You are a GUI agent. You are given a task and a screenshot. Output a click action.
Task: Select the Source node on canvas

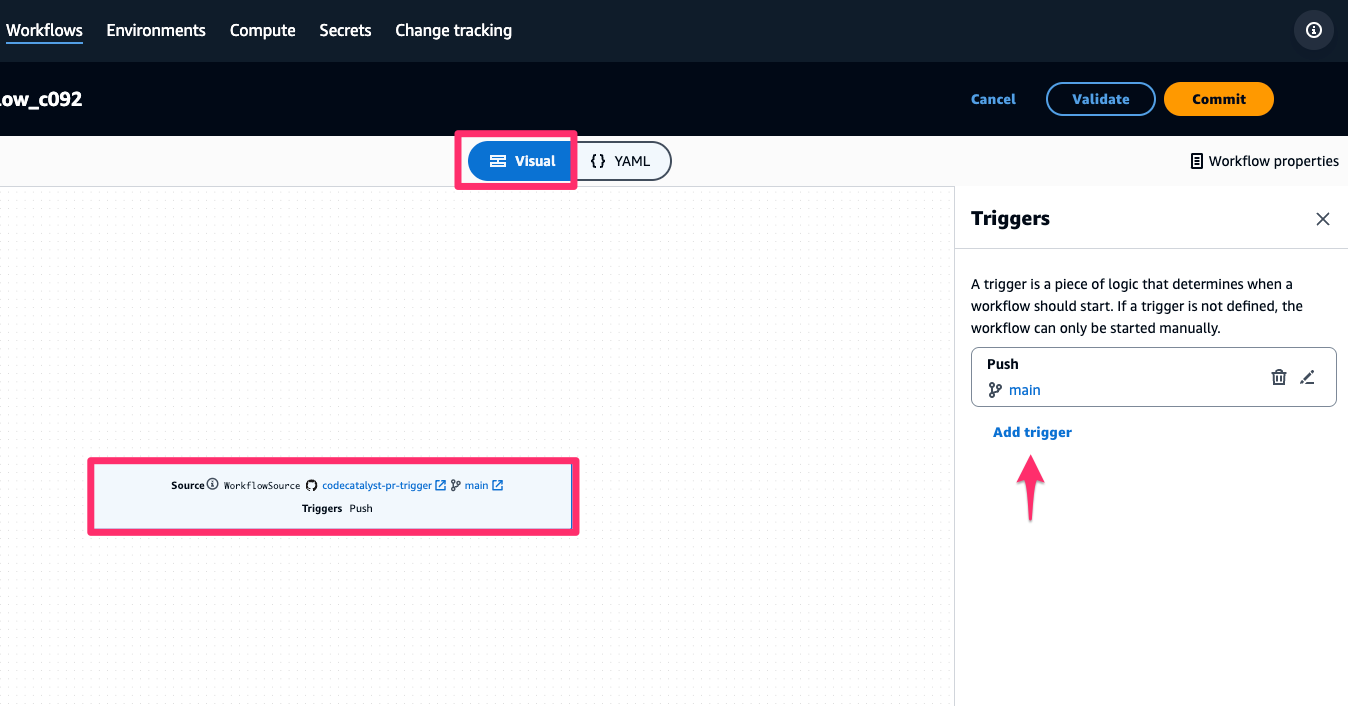333,496
